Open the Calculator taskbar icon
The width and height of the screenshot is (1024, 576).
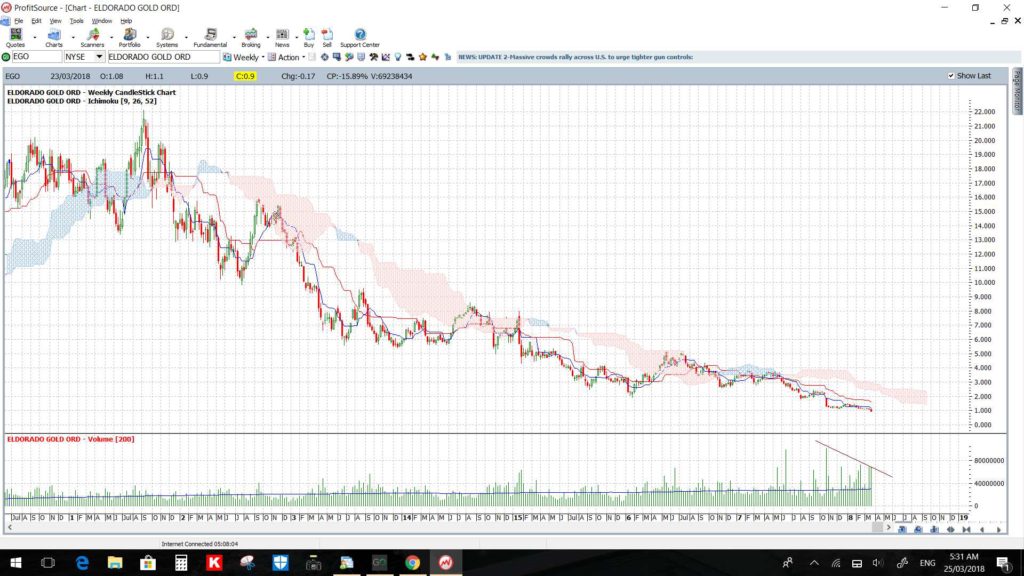[181, 562]
